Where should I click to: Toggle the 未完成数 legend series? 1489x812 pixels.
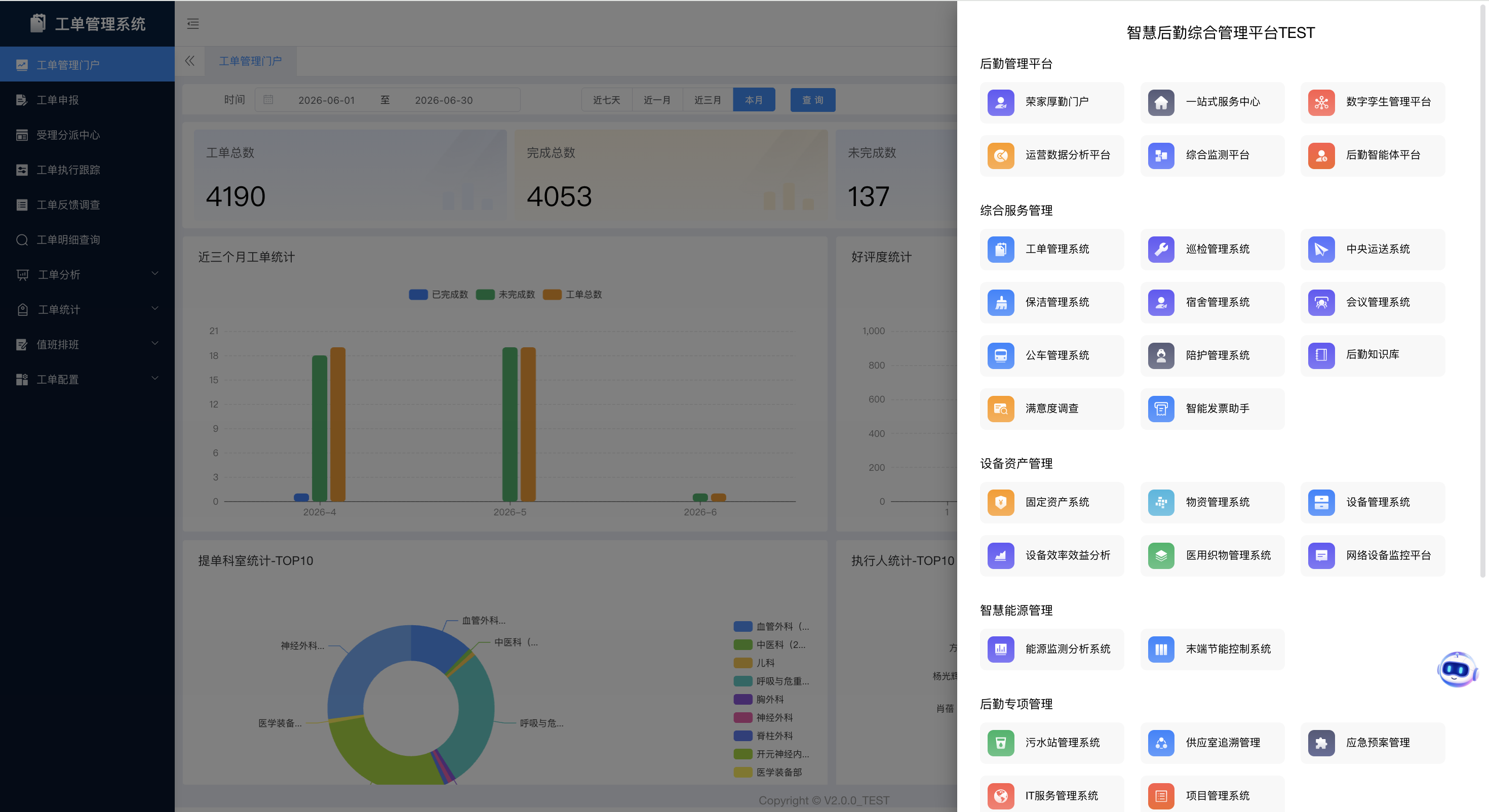[x=505, y=295]
